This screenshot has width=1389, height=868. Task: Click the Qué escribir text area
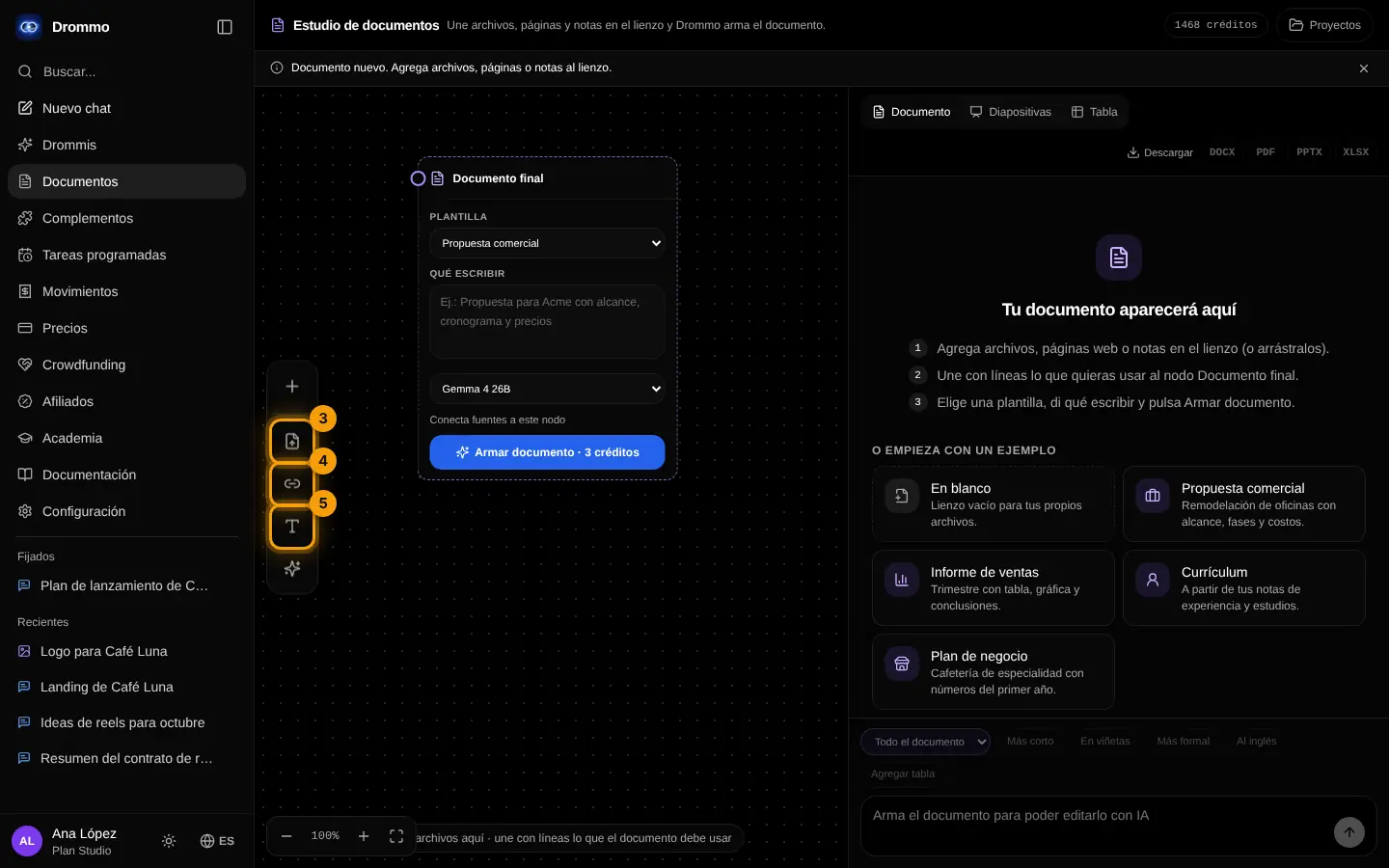click(547, 322)
